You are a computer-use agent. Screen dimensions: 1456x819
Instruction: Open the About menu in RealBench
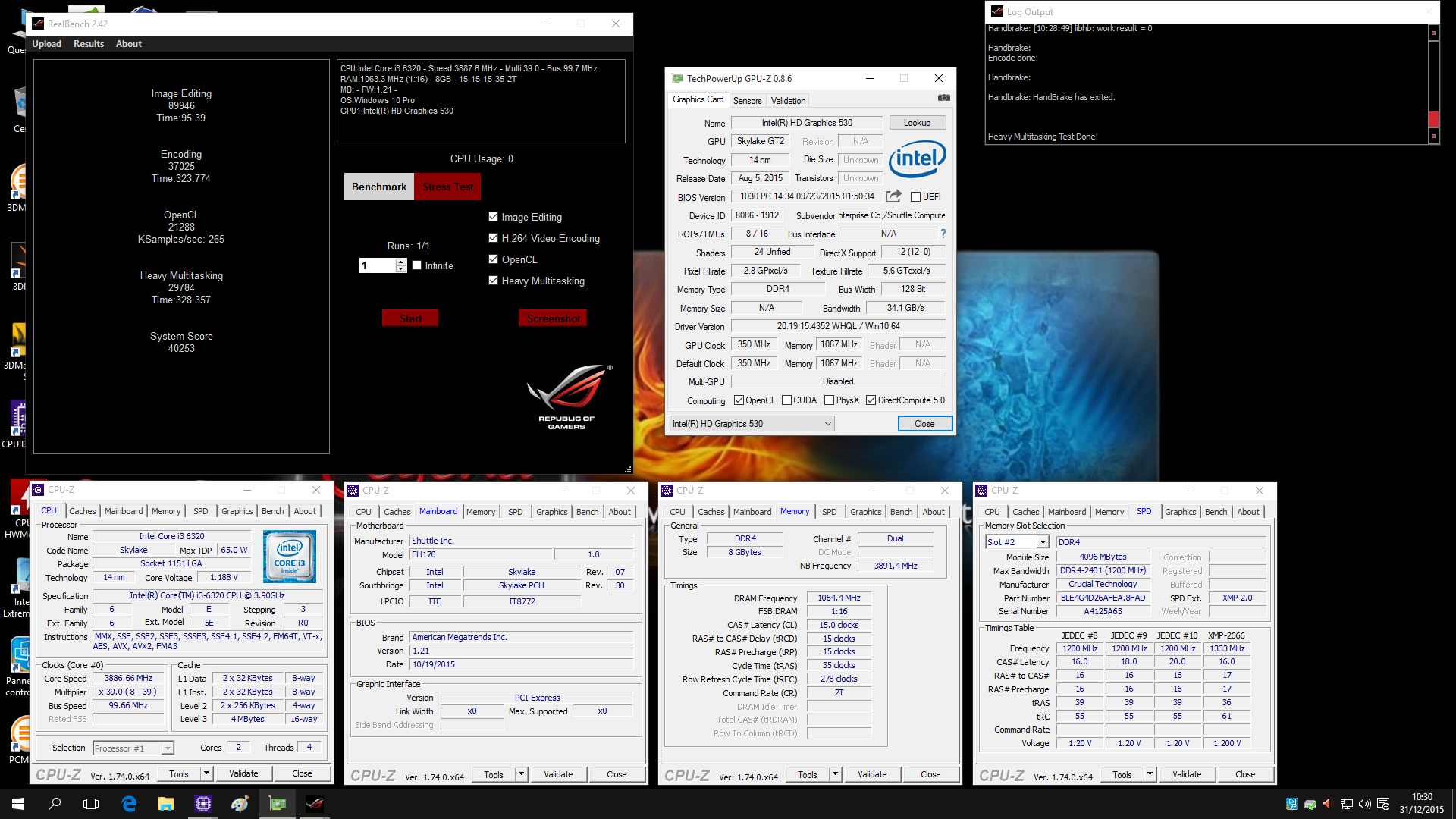pyautogui.click(x=129, y=44)
